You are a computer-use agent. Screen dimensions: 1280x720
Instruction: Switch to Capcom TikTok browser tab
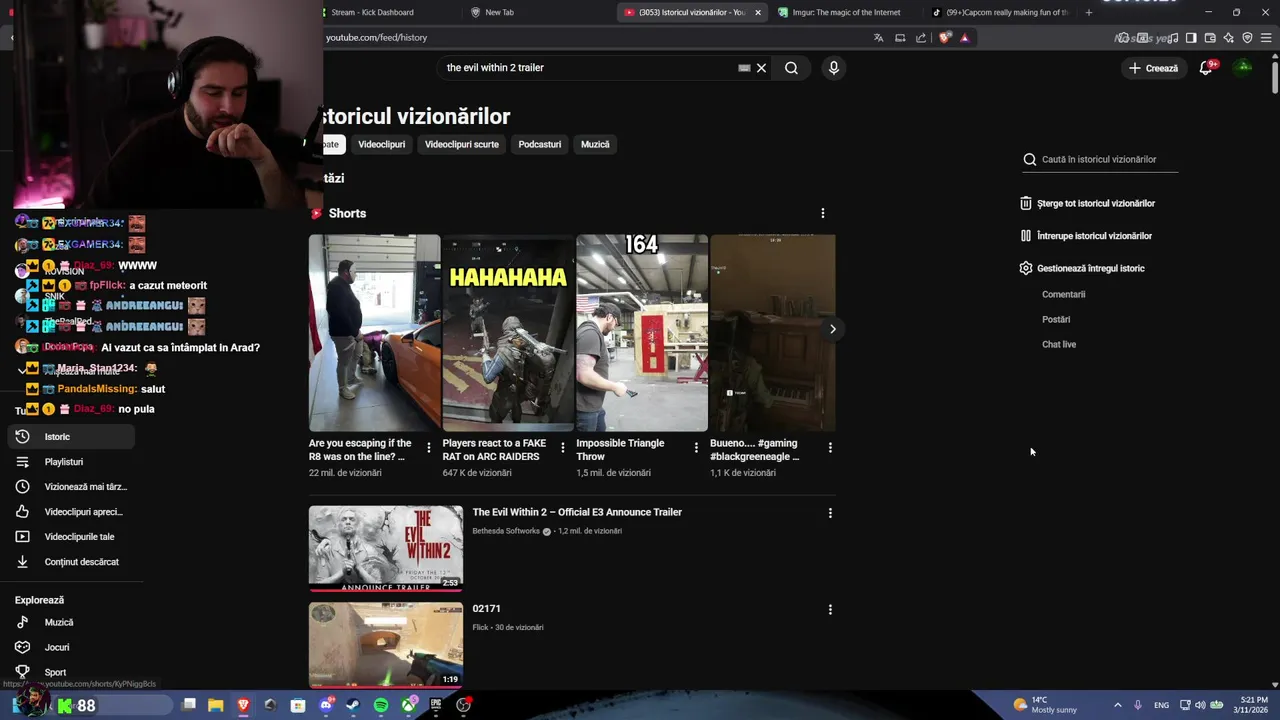pyautogui.click(x=1000, y=12)
